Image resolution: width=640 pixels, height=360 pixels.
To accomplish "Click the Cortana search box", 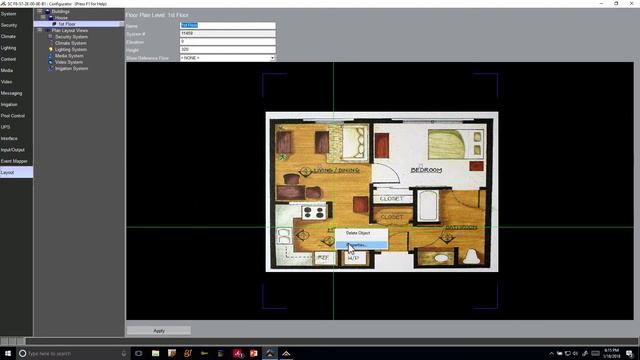I will pyautogui.click(x=73, y=353).
